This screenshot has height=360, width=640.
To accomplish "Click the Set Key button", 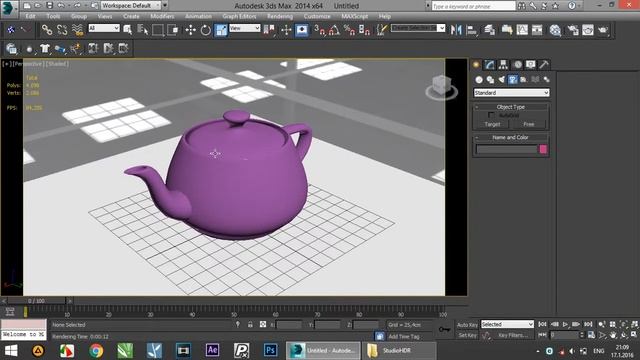I will (x=467, y=335).
